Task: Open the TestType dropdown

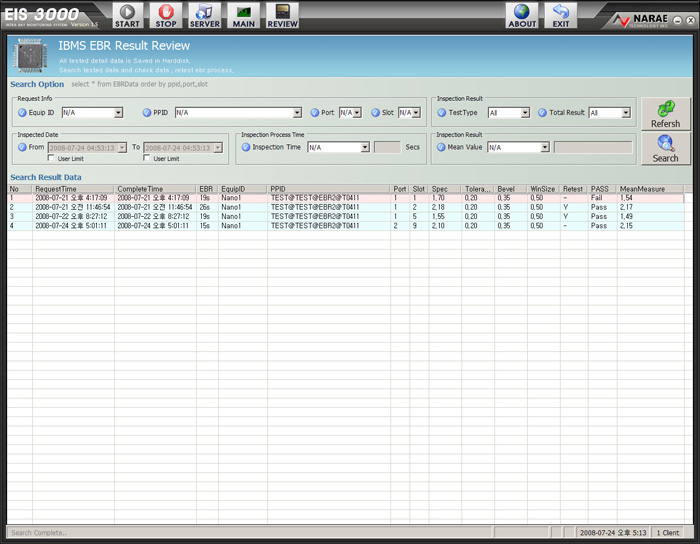Action: pos(525,113)
